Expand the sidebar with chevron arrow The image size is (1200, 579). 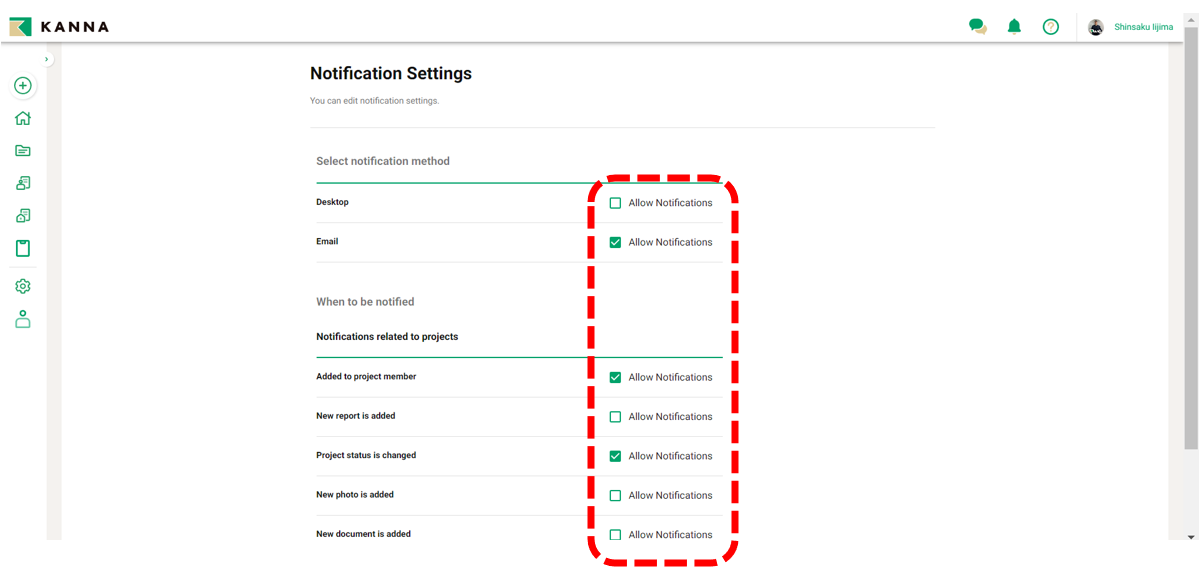[x=46, y=60]
